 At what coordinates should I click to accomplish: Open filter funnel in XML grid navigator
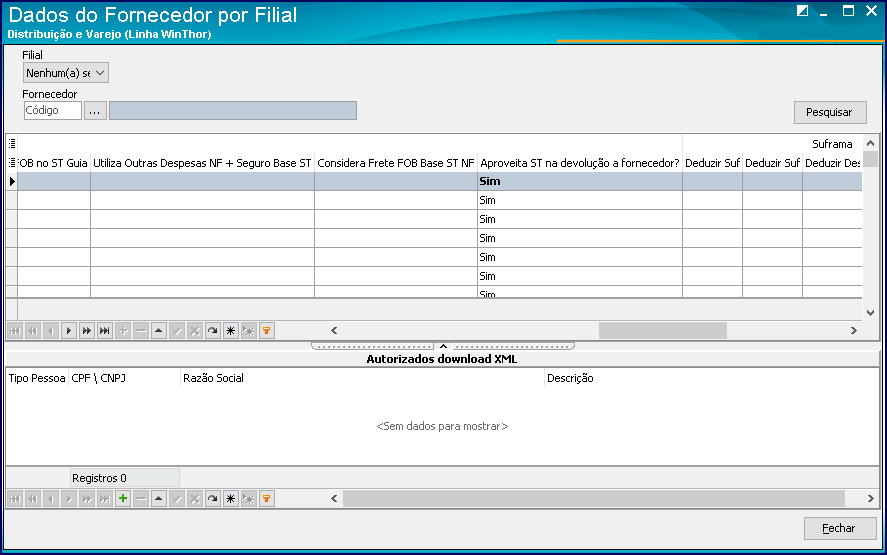point(266,499)
